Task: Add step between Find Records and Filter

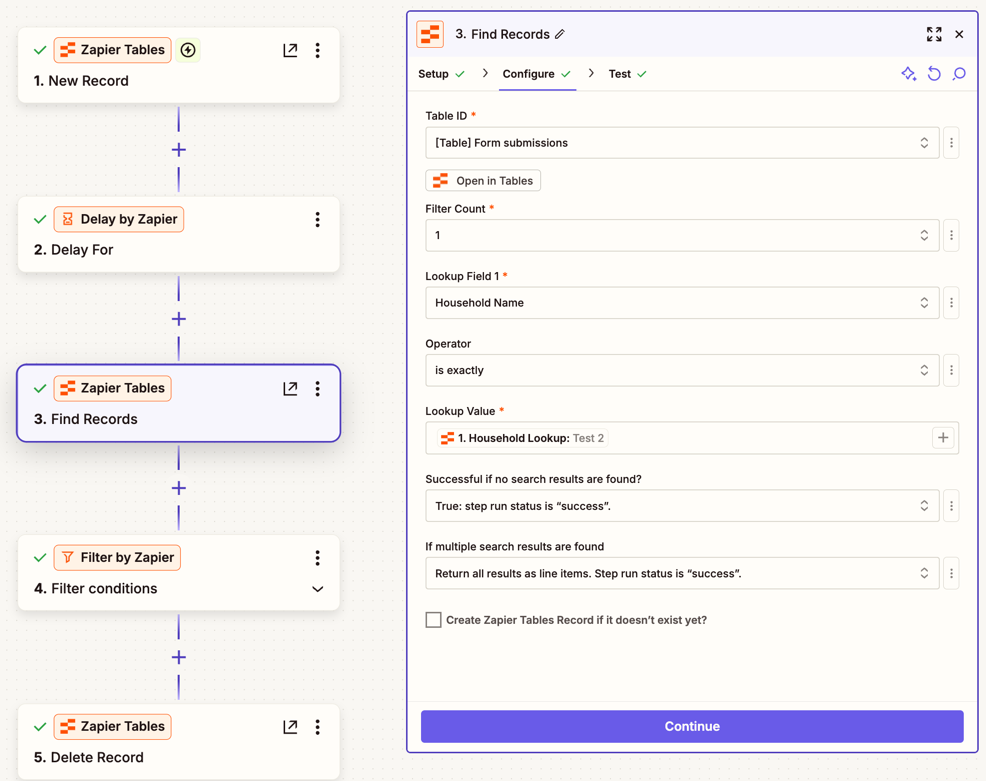Action: 179,488
